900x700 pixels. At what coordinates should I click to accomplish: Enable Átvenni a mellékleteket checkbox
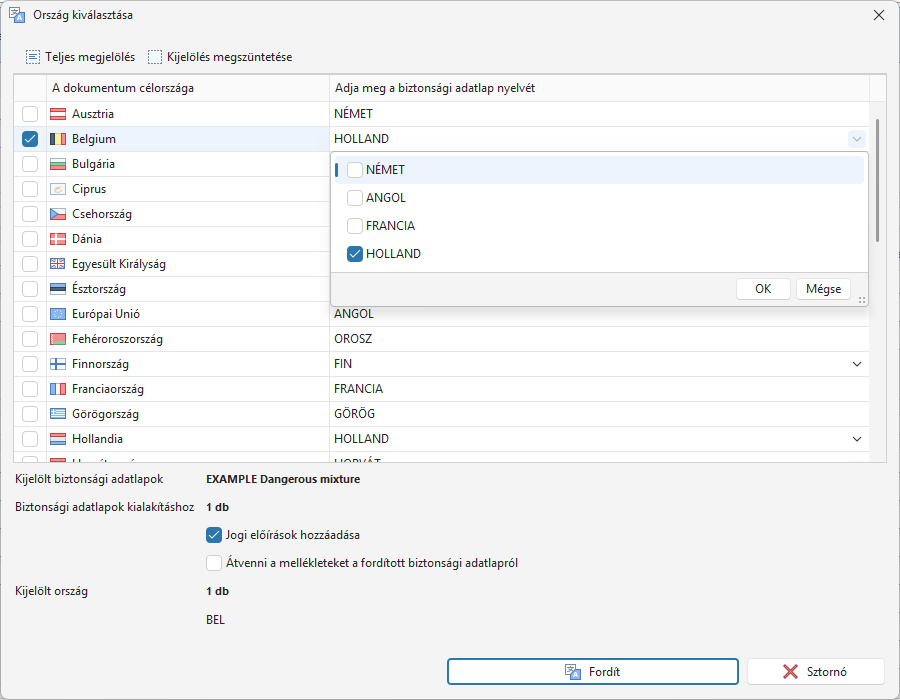(x=214, y=563)
